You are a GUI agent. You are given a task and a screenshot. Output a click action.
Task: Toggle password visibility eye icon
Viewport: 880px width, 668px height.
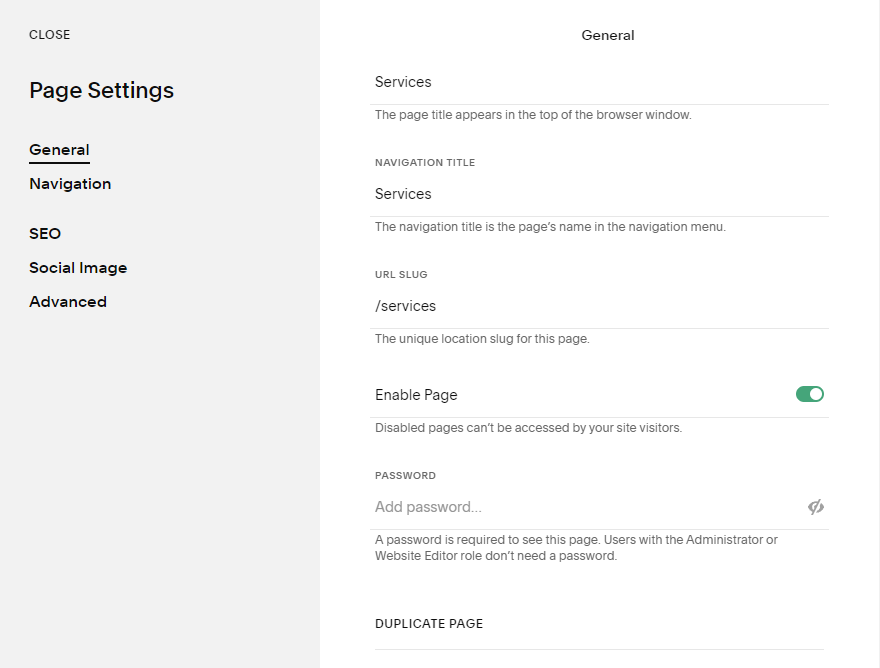click(x=816, y=507)
